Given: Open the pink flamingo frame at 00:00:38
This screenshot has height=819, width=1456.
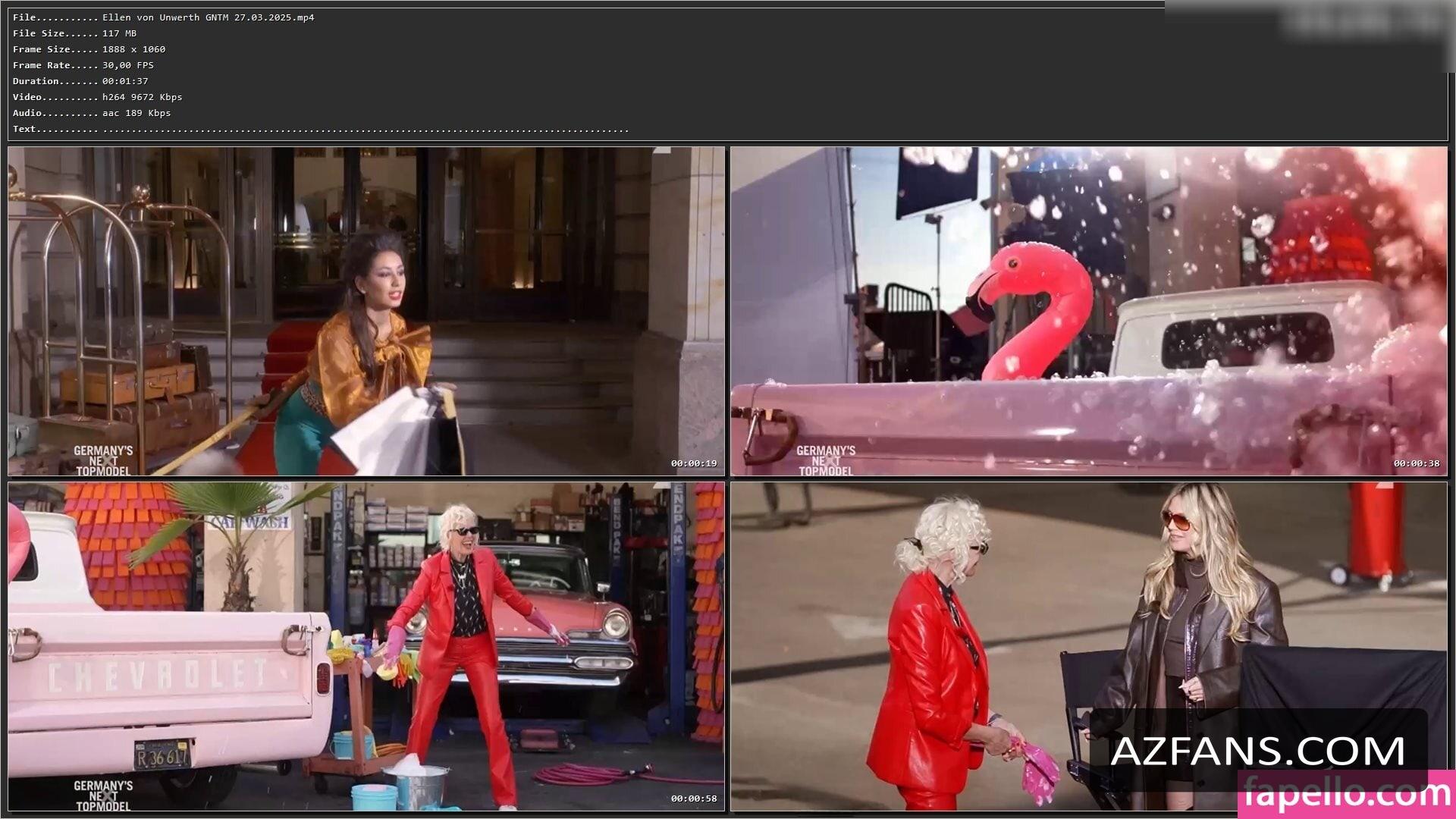Looking at the screenshot, I should (1089, 312).
